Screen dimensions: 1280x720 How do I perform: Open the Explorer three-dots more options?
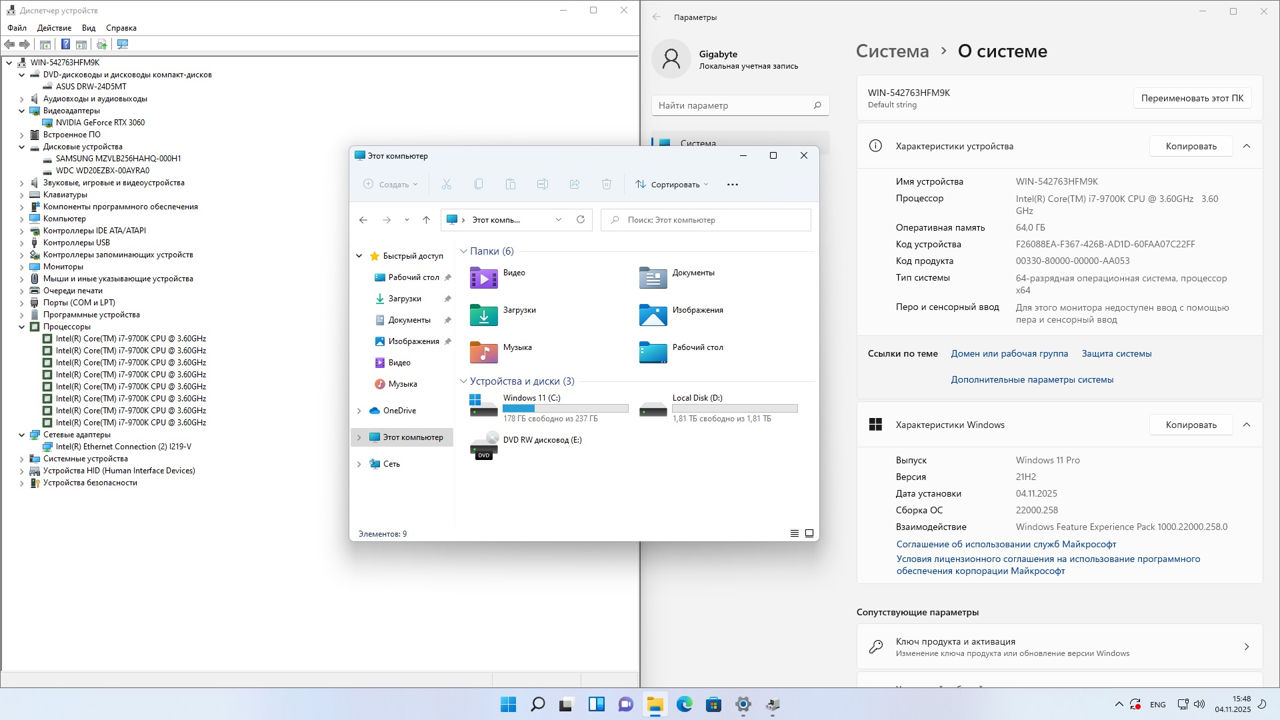(732, 184)
